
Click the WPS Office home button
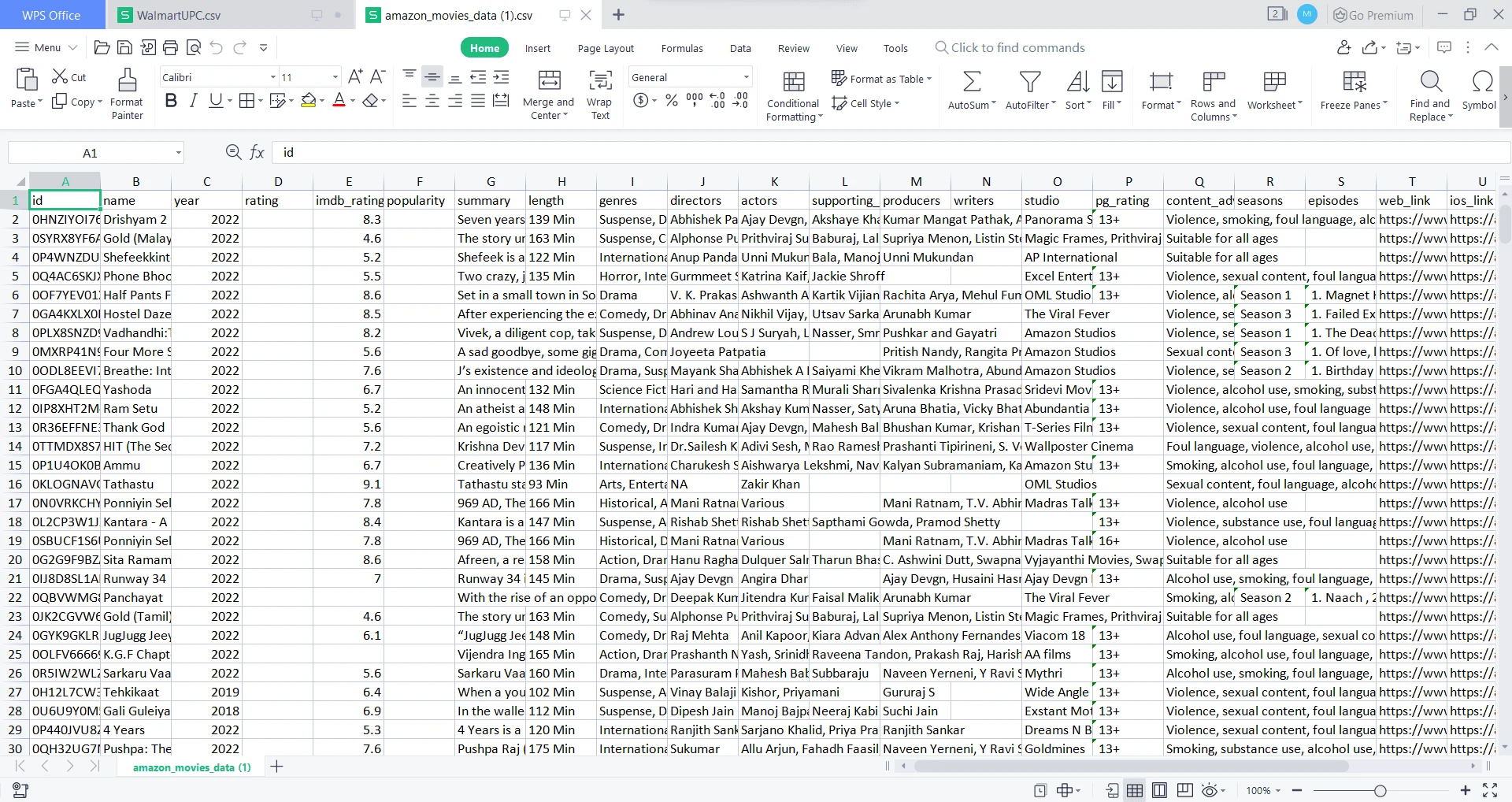tap(52, 15)
